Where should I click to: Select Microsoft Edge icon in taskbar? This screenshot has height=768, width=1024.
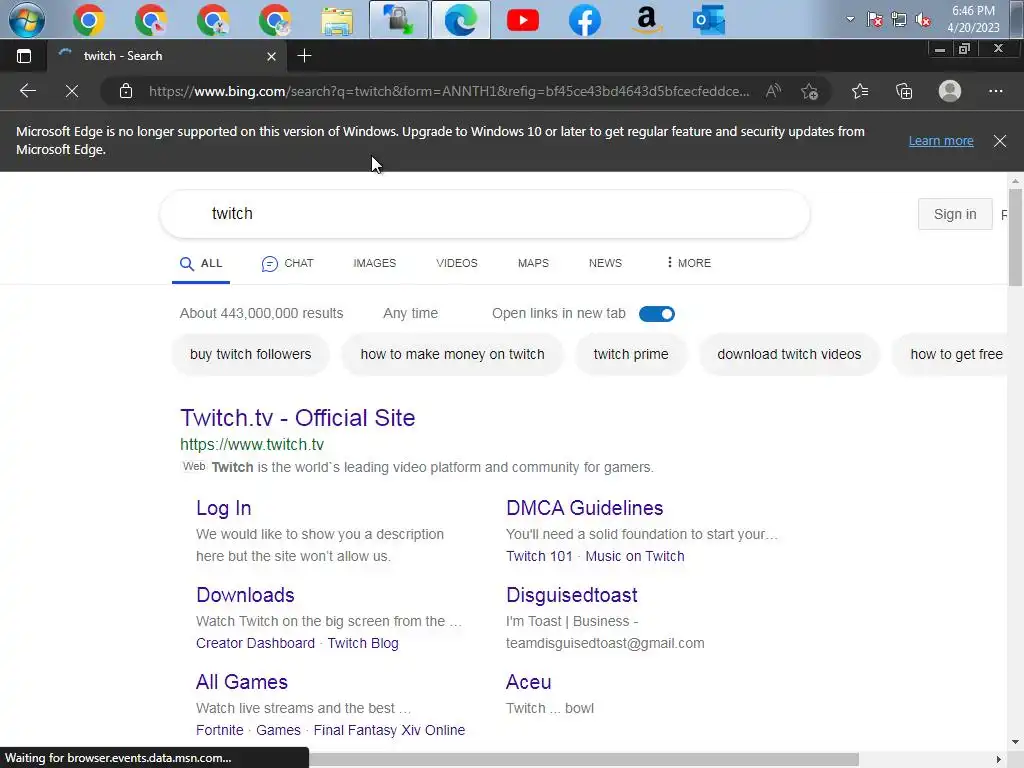pos(461,20)
